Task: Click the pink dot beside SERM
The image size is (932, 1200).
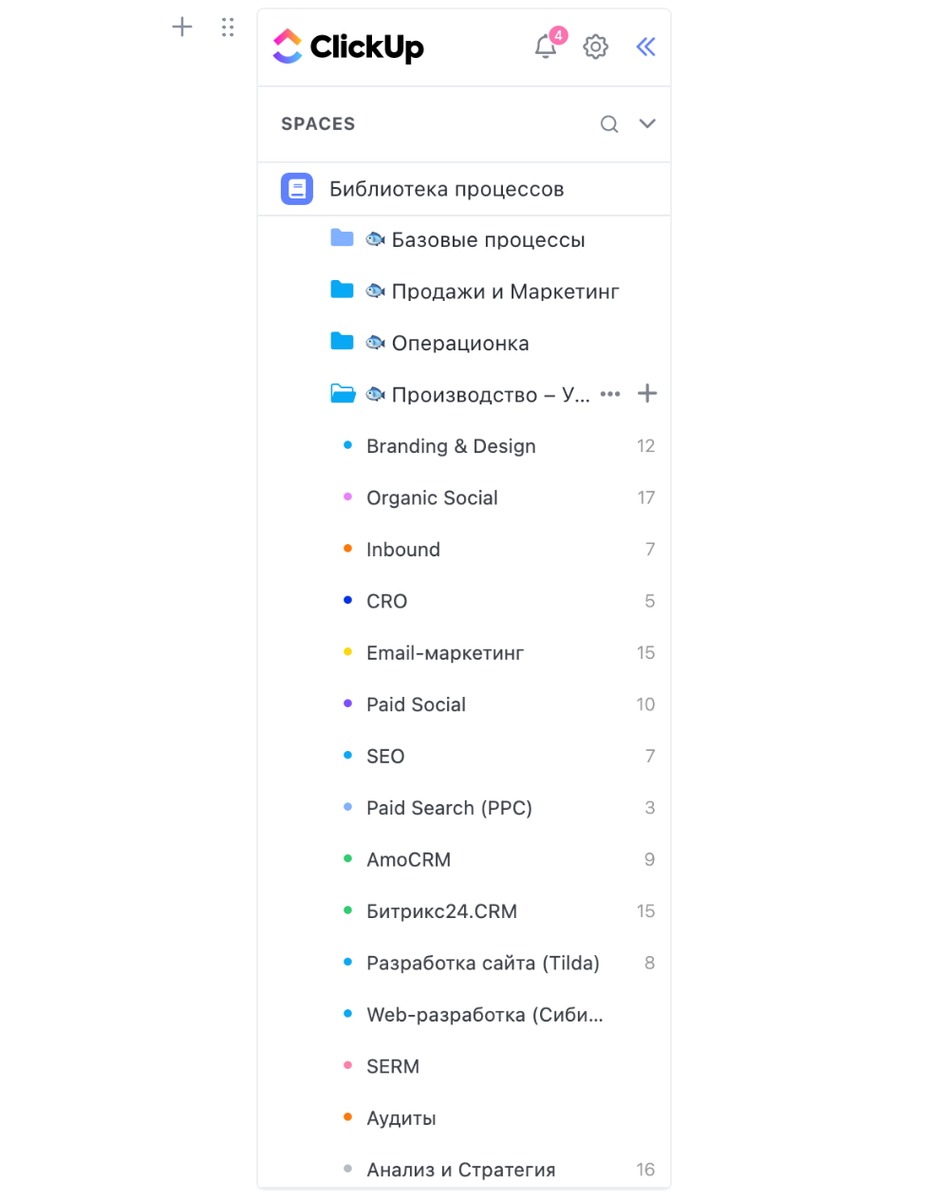Action: click(x=348, y=1066)
